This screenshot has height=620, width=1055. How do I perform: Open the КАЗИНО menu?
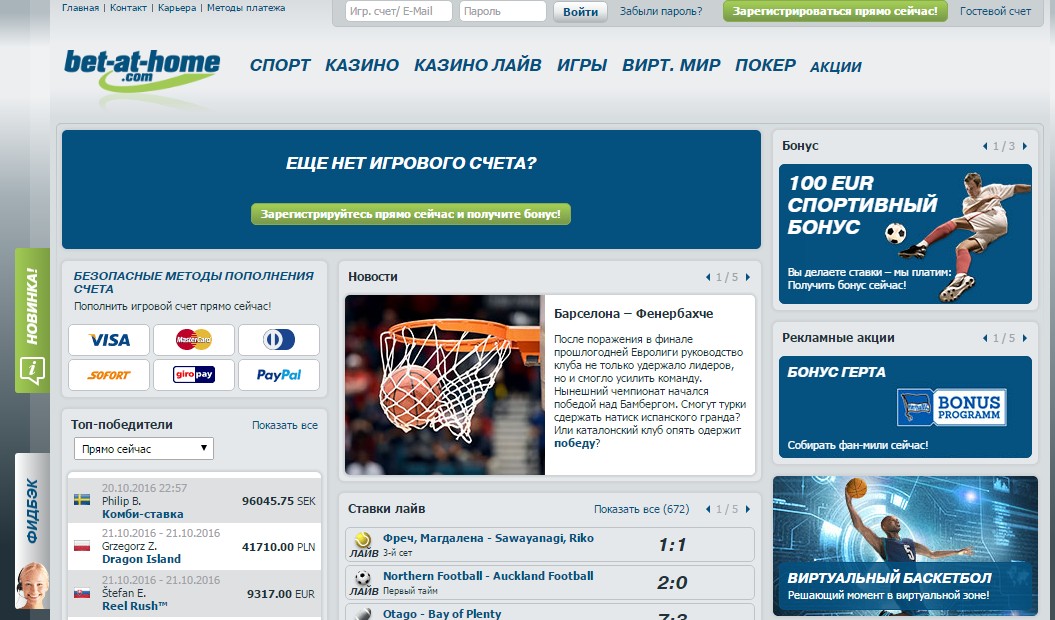pos(362,65)
